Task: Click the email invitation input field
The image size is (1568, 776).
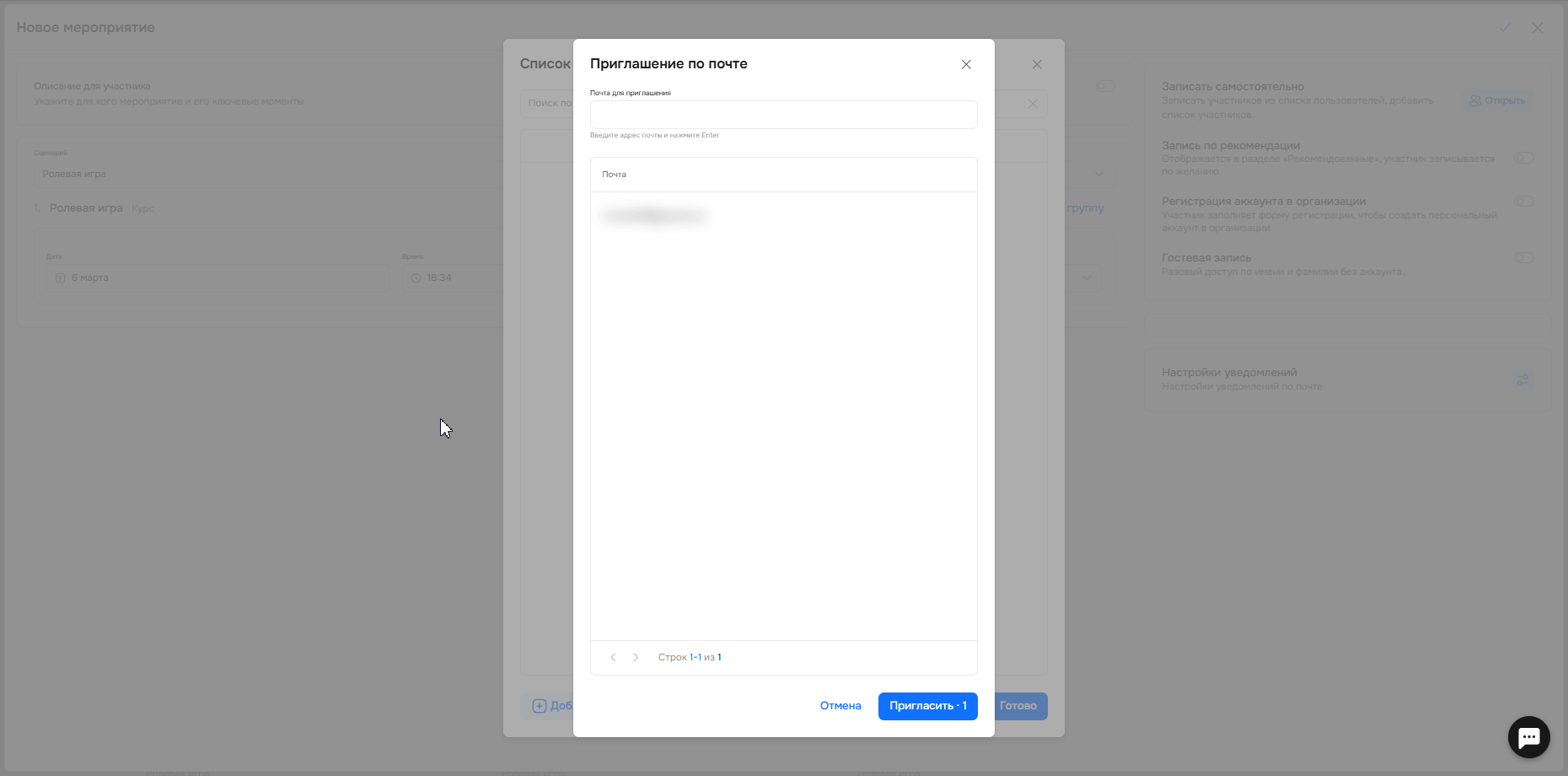Action: coord(783,115)
